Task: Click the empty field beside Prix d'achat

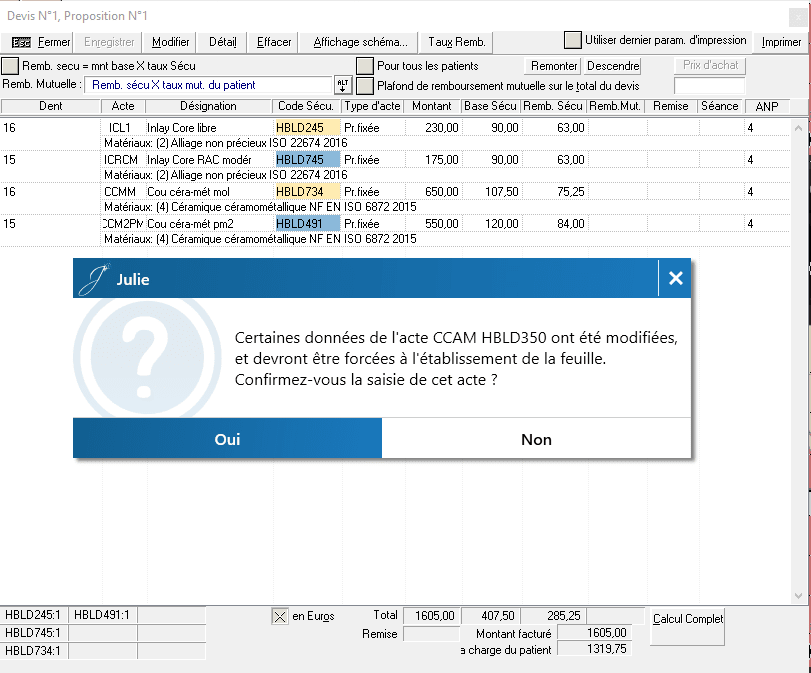Action: click(709, 86)
